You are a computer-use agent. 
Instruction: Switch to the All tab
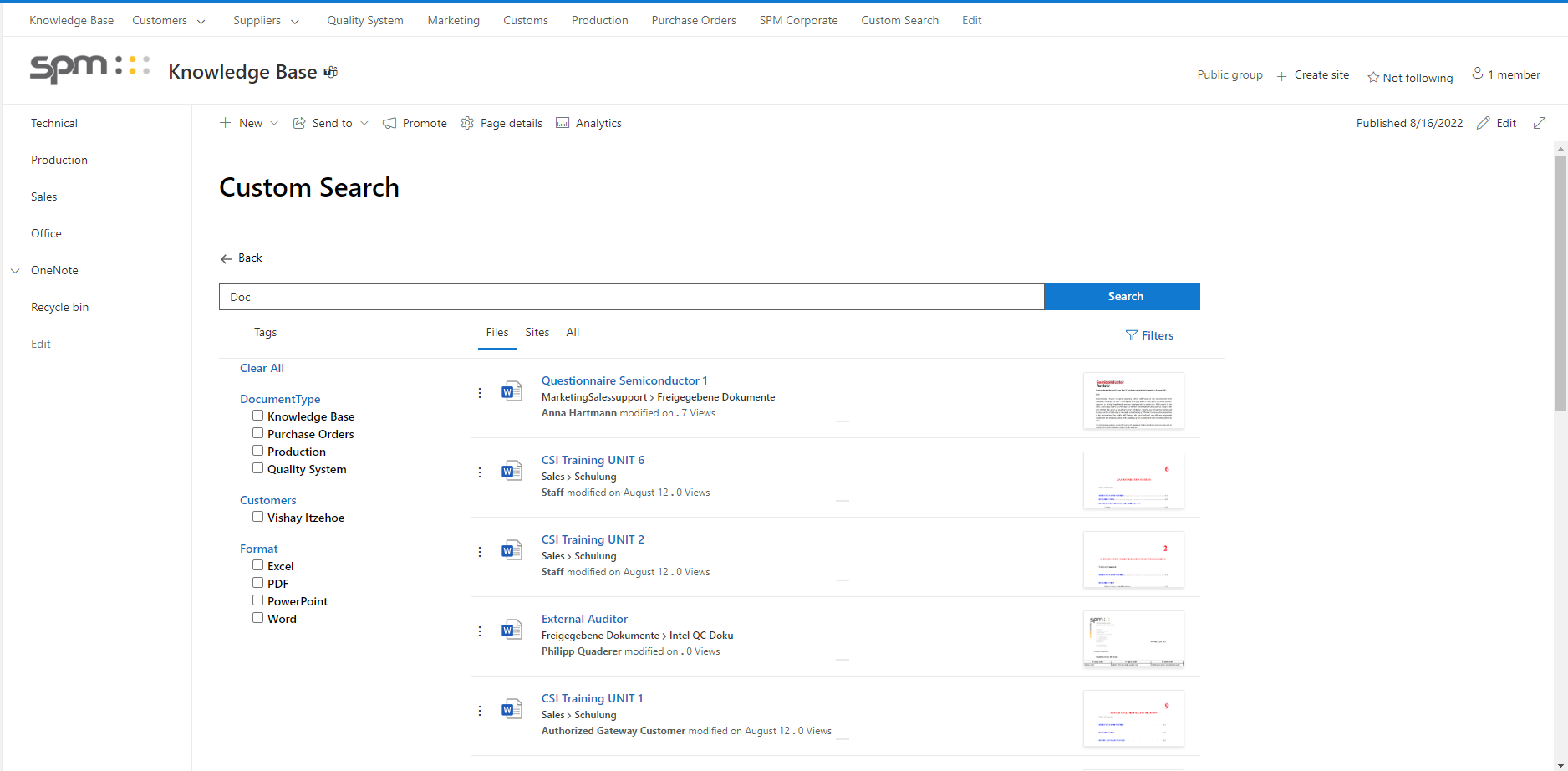pos(573,333)
